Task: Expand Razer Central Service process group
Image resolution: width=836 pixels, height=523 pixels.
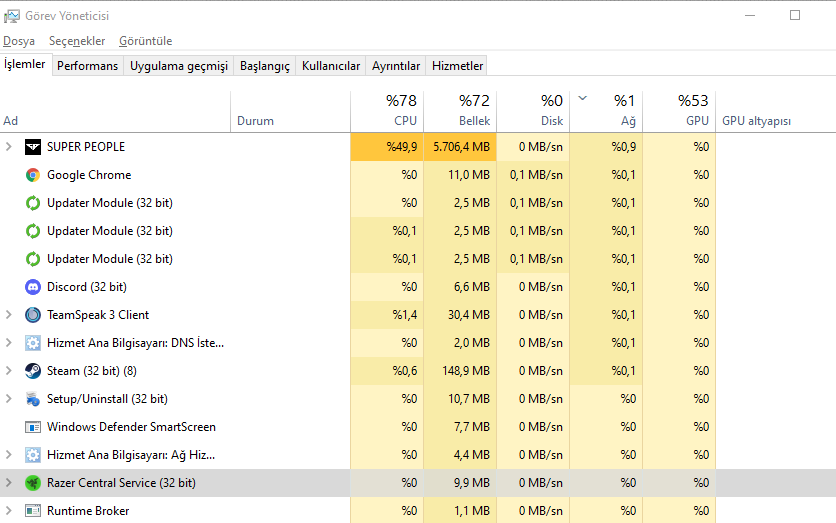Action: click(9, 483)
